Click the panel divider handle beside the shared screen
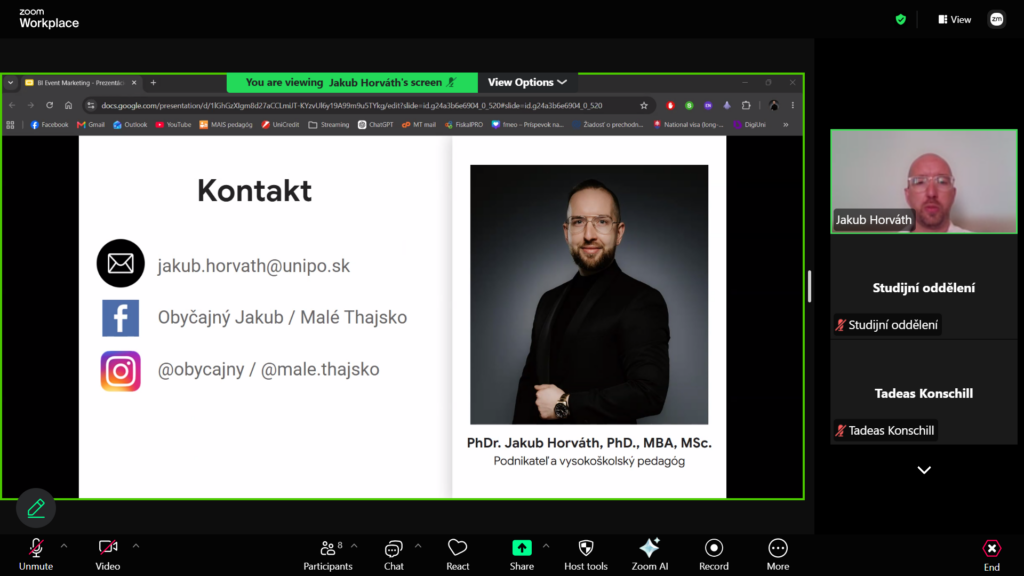This screenshot has height=576, width=1024. pos(810,286)
